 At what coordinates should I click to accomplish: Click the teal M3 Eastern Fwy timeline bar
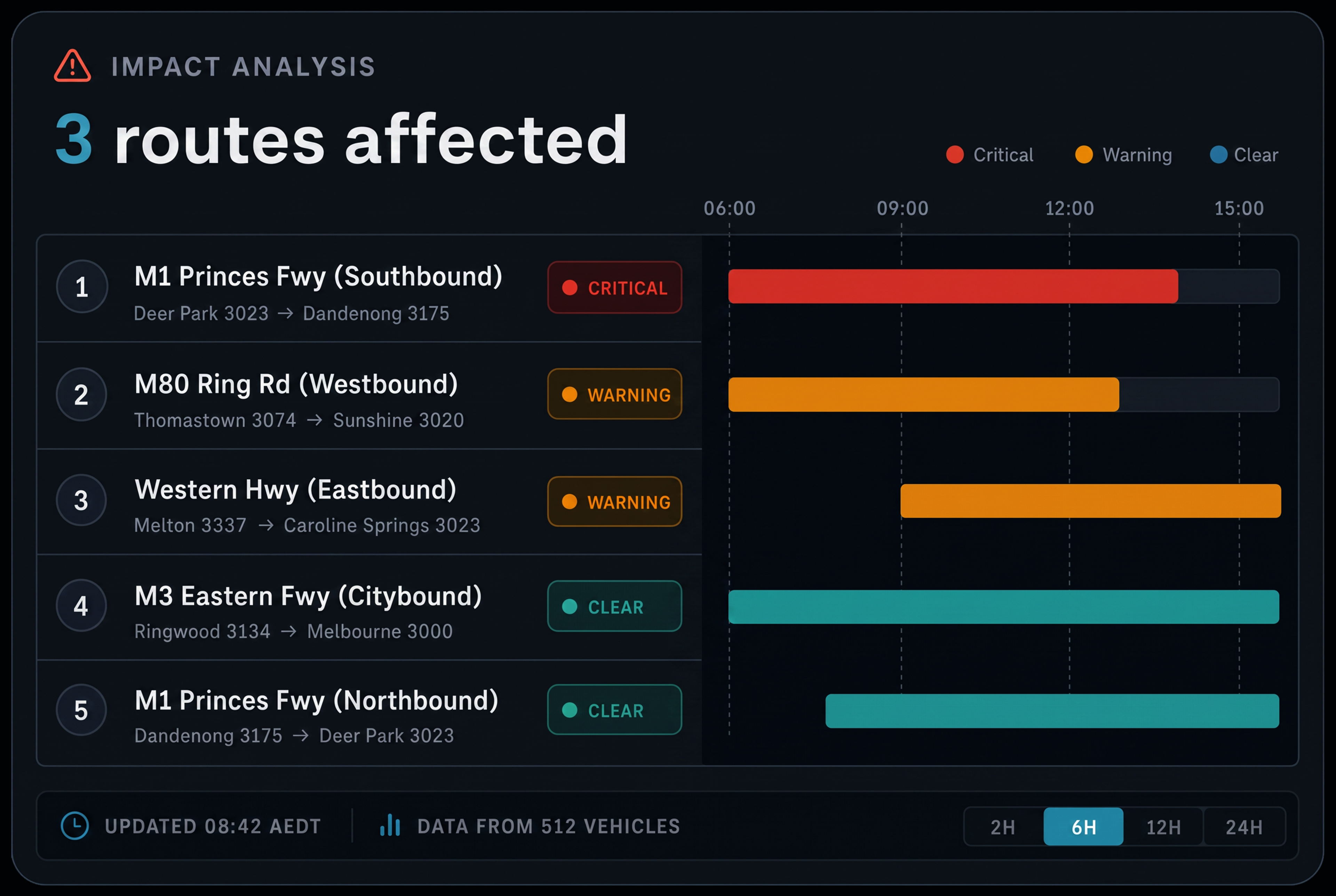(x=1003, y=607)
